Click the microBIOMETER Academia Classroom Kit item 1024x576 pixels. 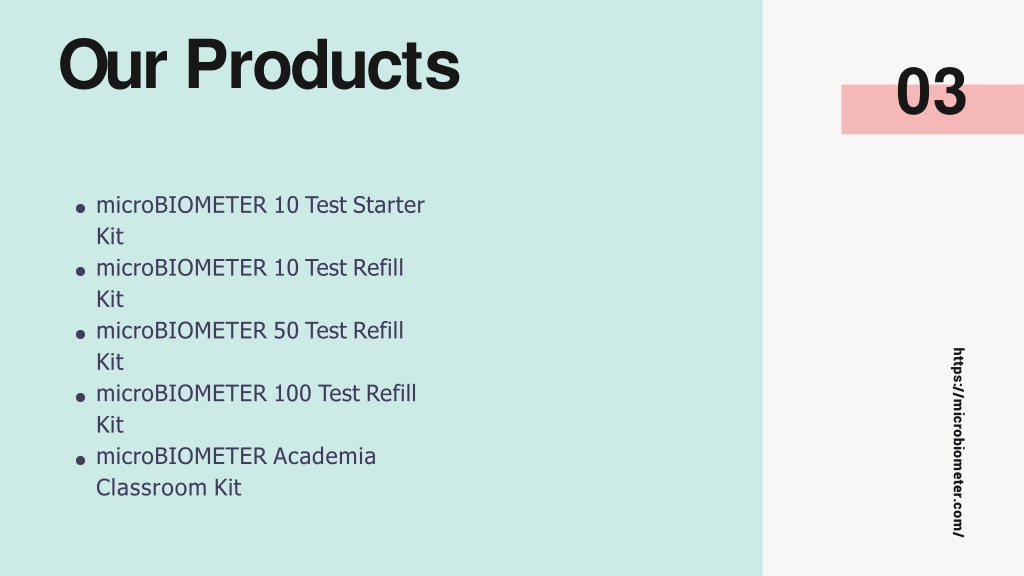pyautogui.click(x=236, y=472)
